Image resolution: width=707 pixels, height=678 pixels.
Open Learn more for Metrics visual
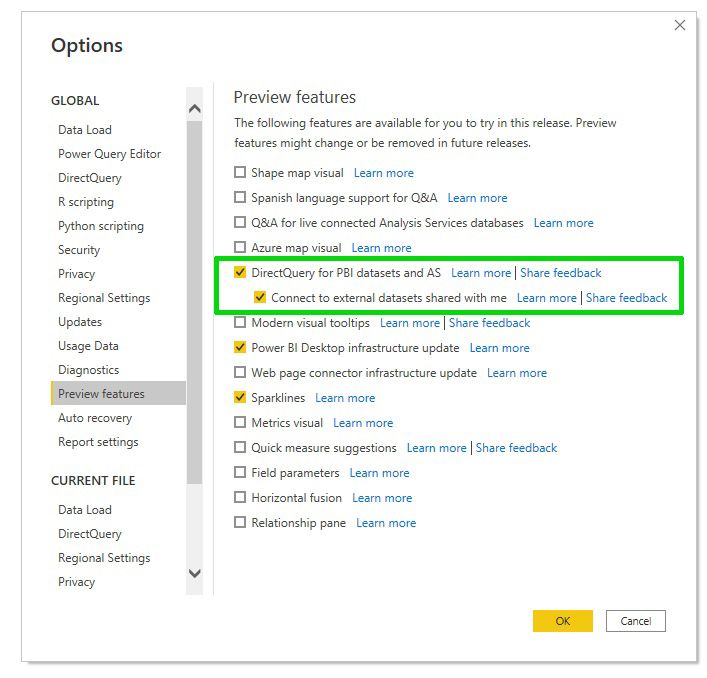363,423
